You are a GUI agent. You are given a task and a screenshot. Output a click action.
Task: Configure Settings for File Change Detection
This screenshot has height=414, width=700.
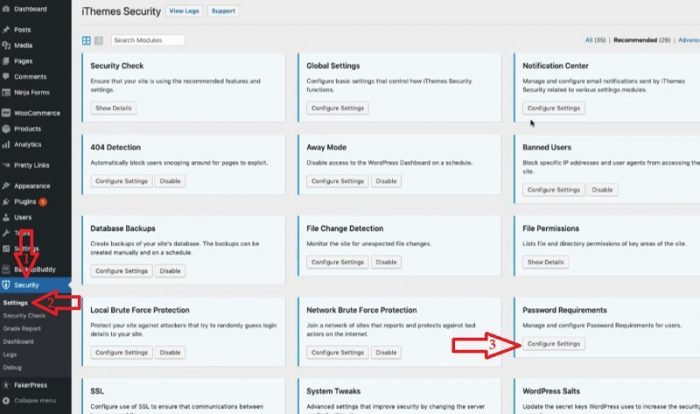click(338, 262)
